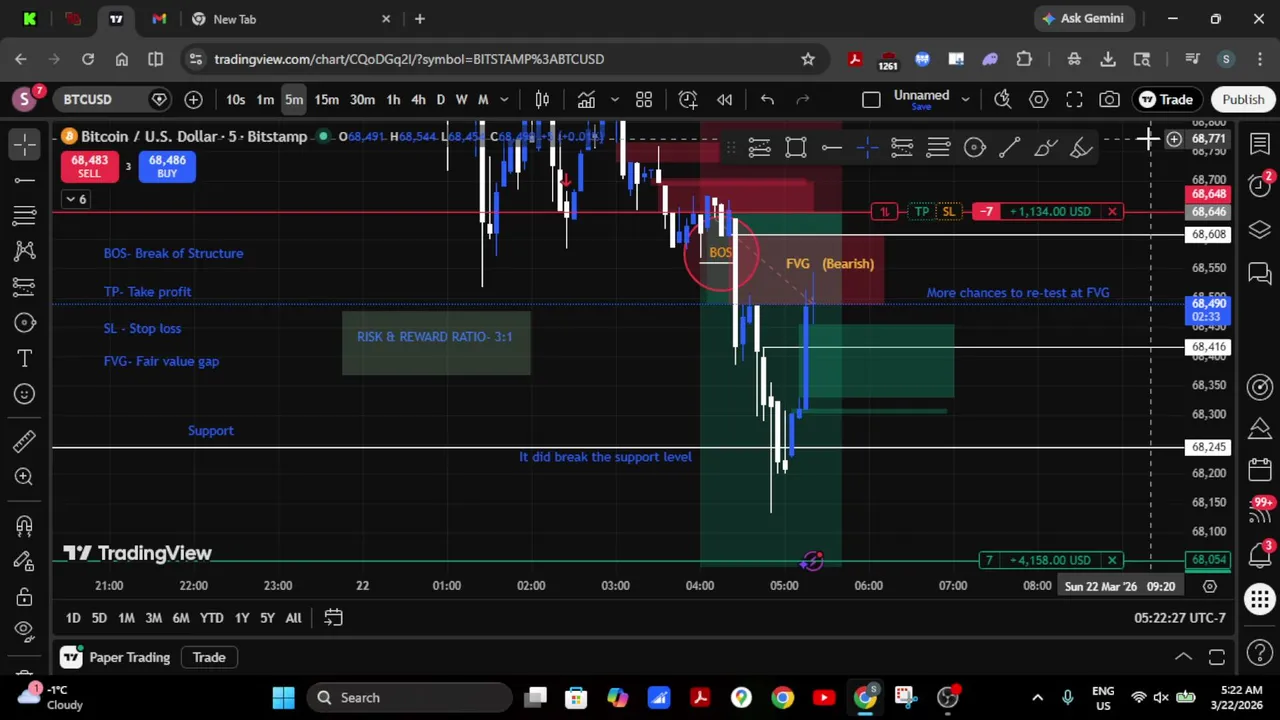The image size is (1280, 720).
Task: Lock all drawing tools
Action: coord(25,597)
